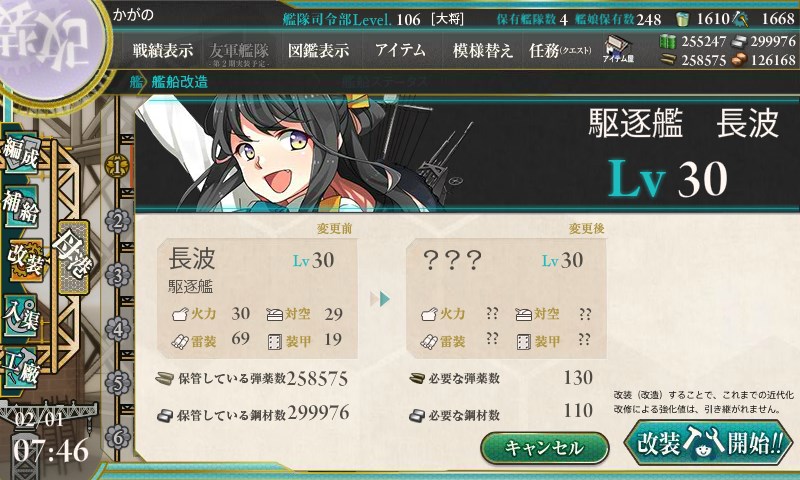Select fleet number 1 marker
Viewport: 800px width, 480px height.
coord(117,166)
